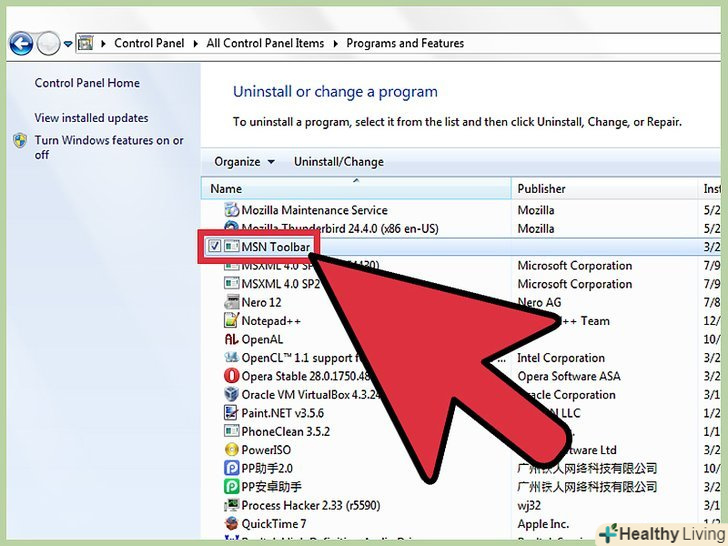Click the shield icon beside Windows features
This screenshot has height=546, width=728.
[x=20, y=141]
